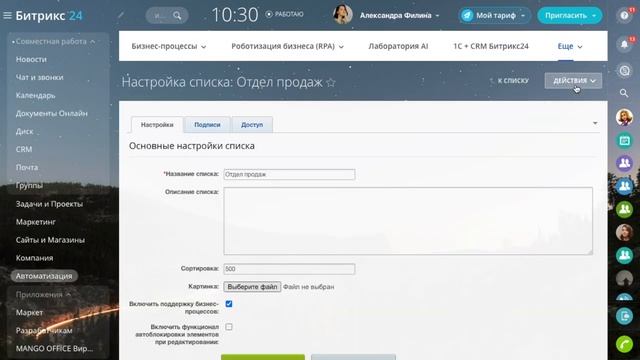Open the blonde woman contact avatar

(x=624, y=118)
